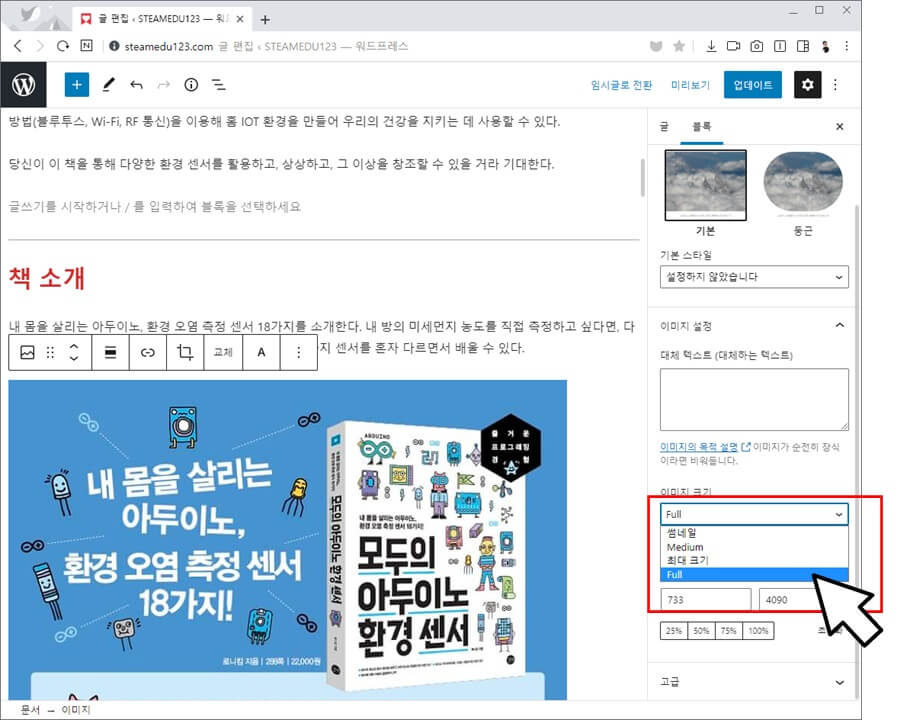
Task: Undo the last change
Action: (136, 85)
